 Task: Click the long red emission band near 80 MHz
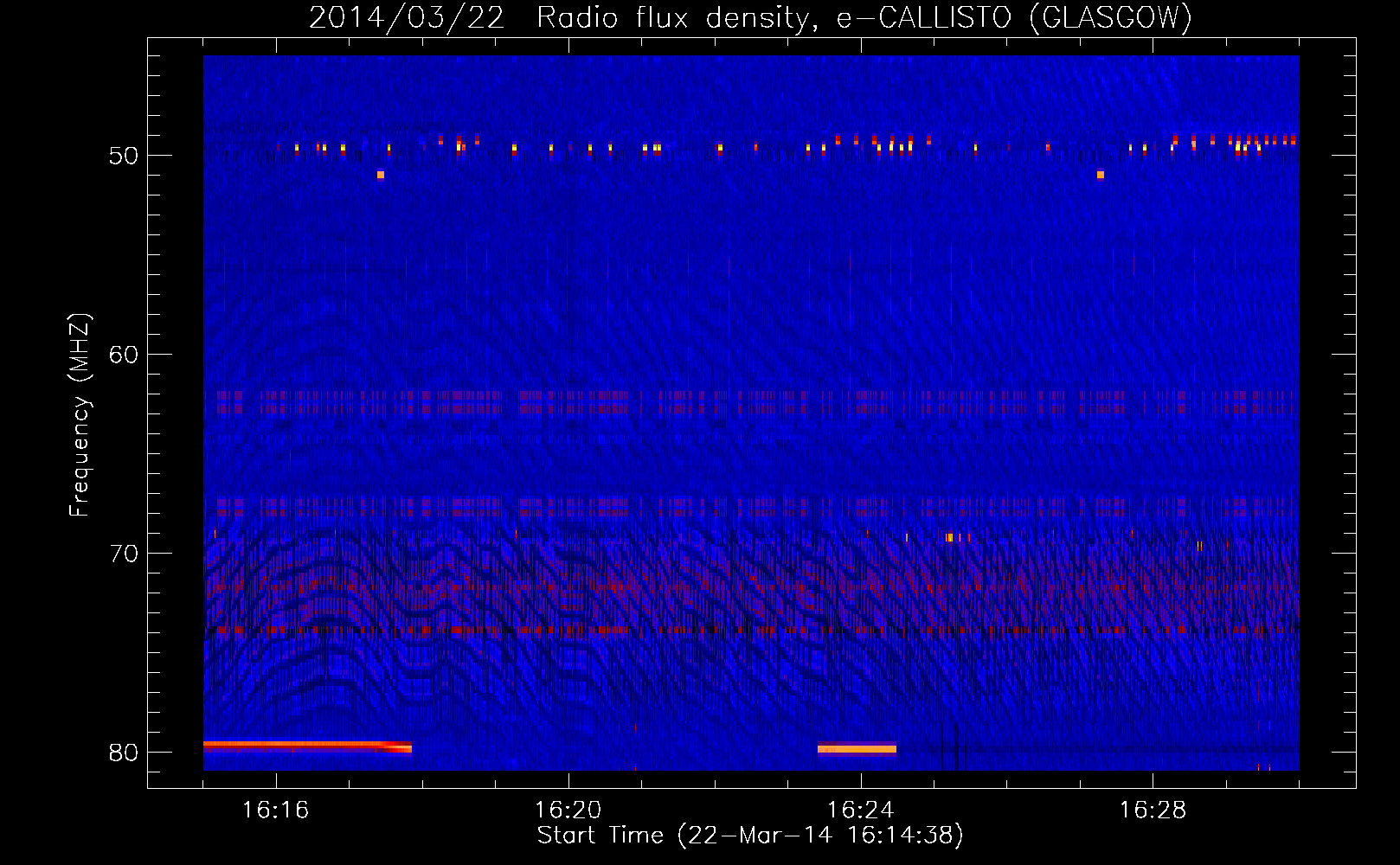pyautogui.click(x=307, y=746)
